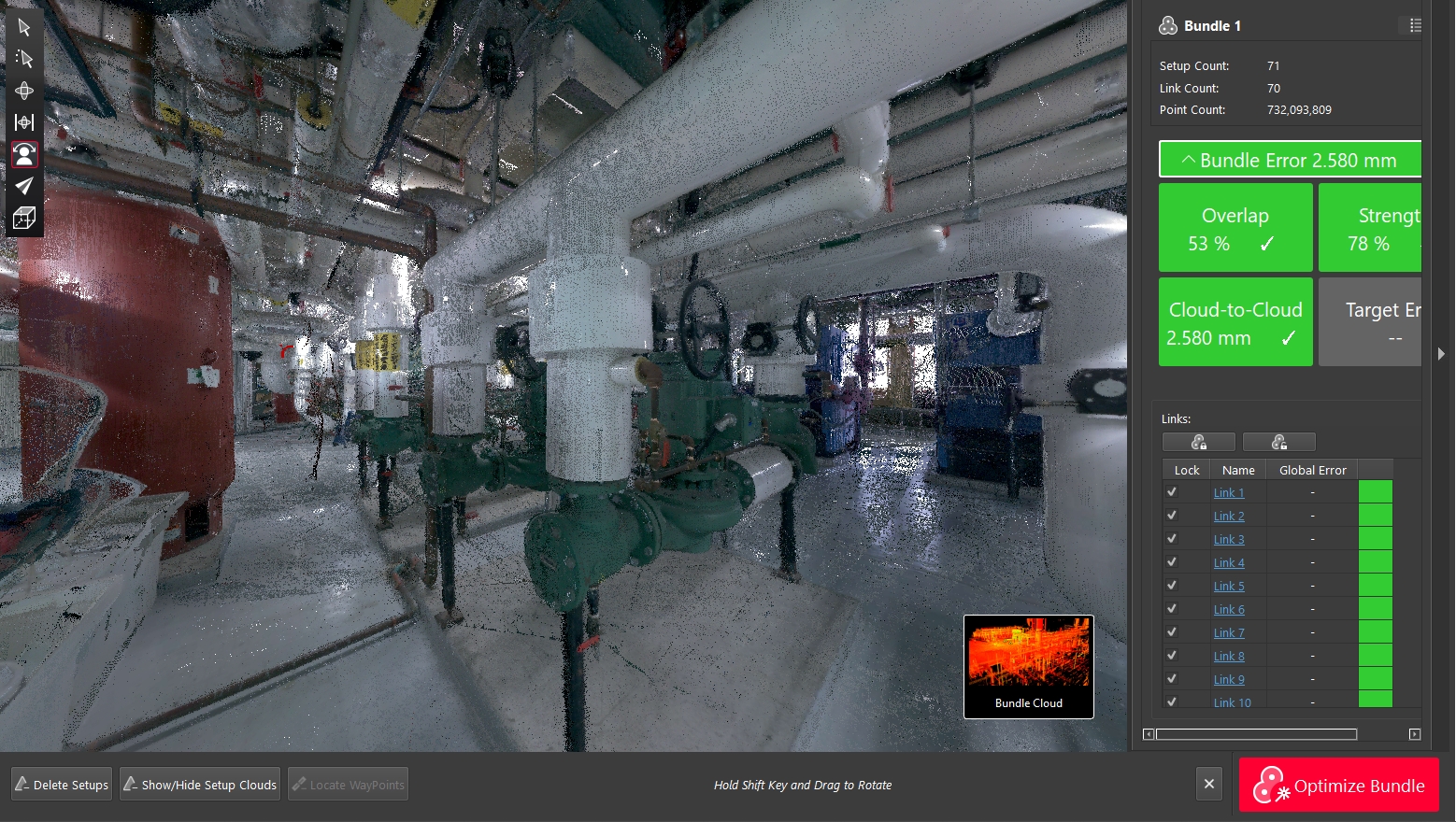Screen dimensions: 1456x822
Task: Click Show/Hide Setup Clouds
Action: (199, 784)
